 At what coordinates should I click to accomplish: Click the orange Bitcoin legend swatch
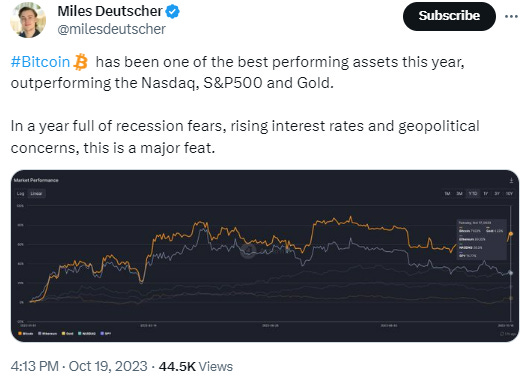point(20,333)
